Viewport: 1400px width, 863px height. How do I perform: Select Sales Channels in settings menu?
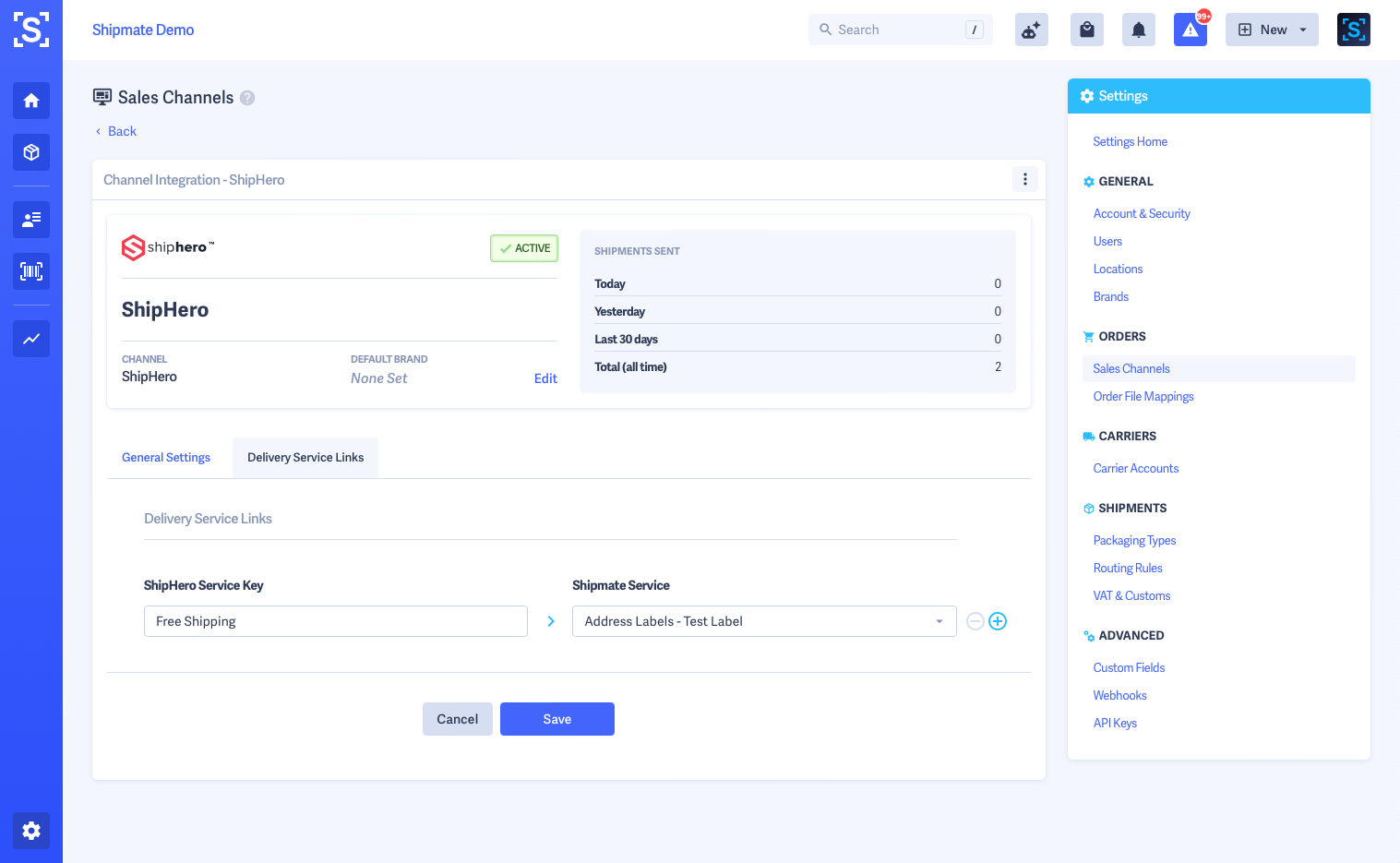tap(1218, 368)
